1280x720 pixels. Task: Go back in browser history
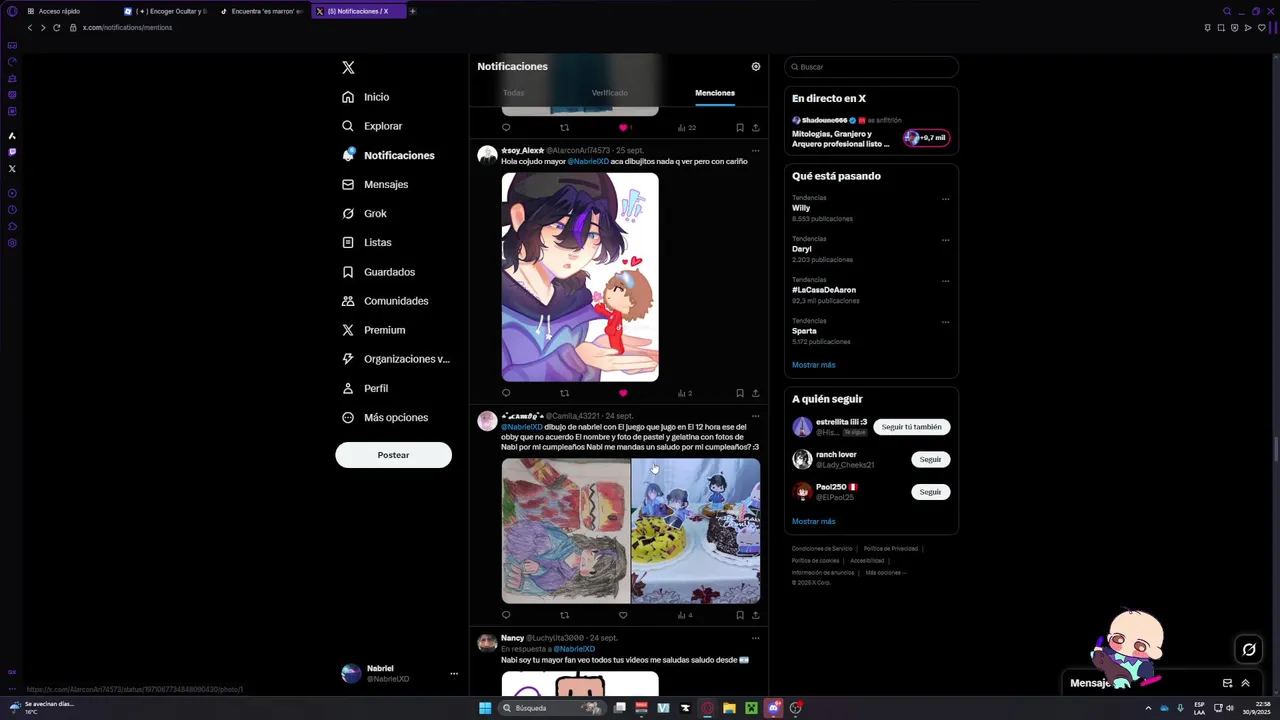coord(30,27)
